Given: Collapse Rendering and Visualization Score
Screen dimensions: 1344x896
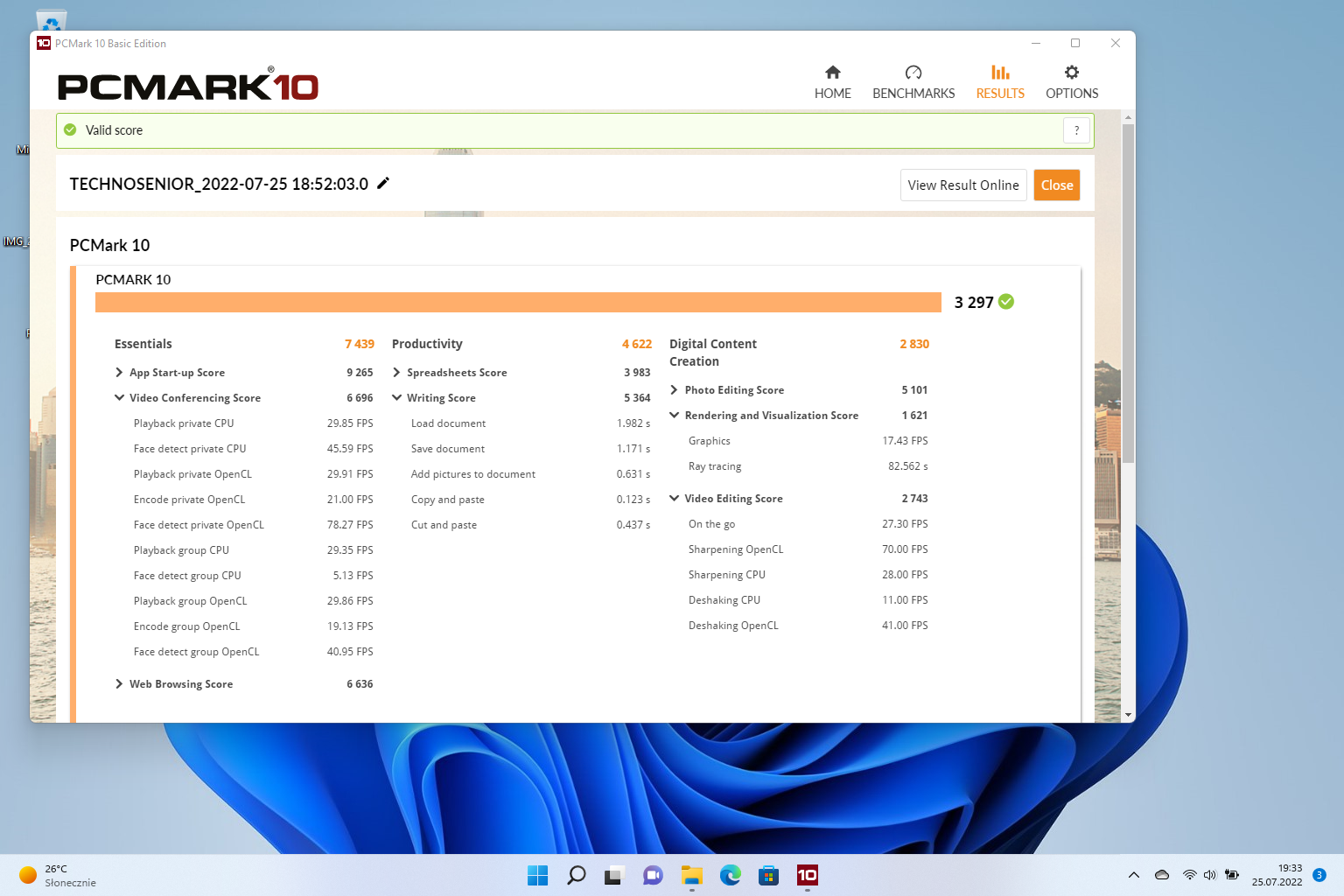Looking at the screenshot, I should pos(674,416).
